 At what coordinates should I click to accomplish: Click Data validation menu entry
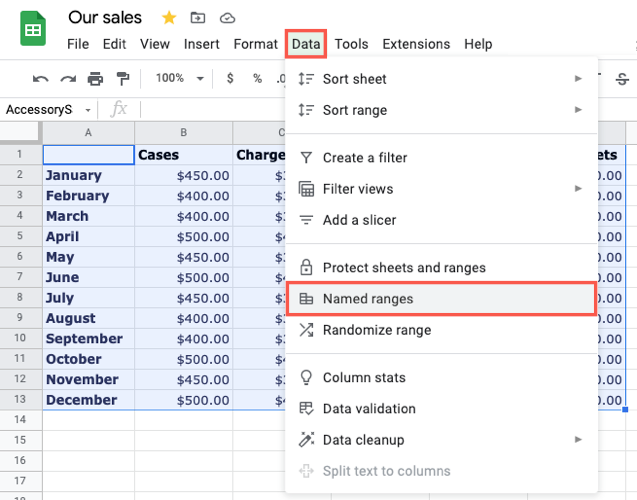click(369, 409)
